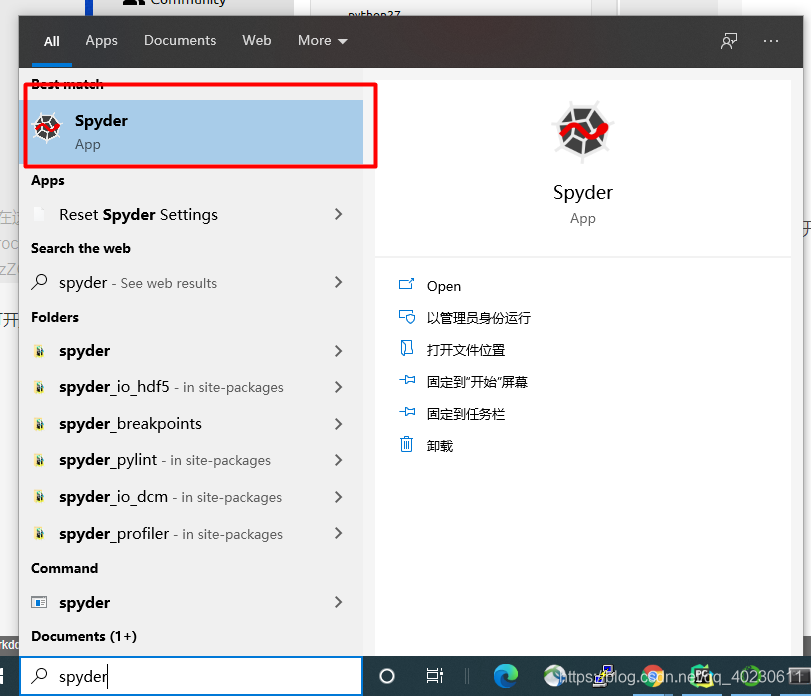Open the More filter dropdown
This screenshot has height=696, width=811.
[x=322, y=40]
